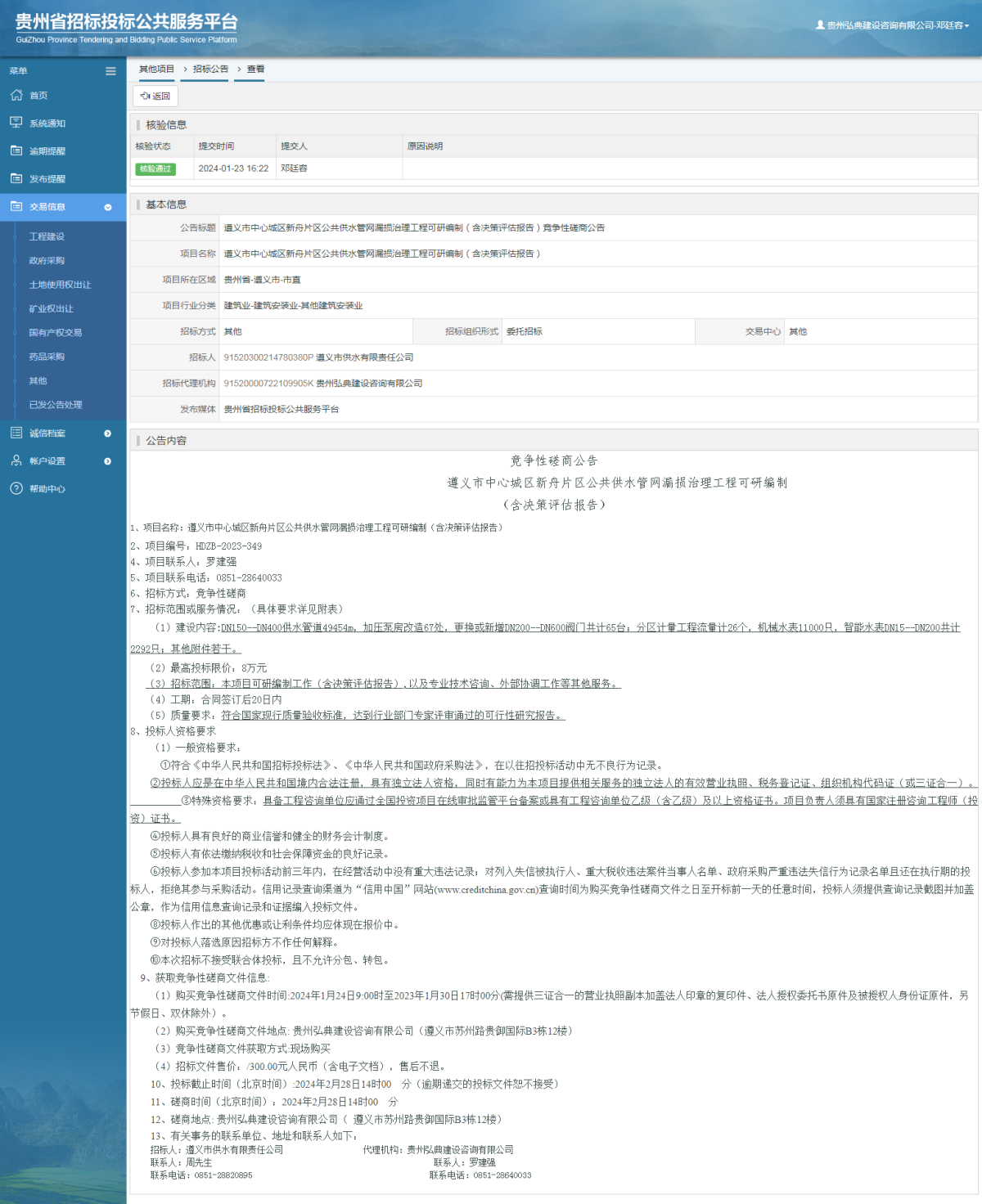Click the person icon for 帐户设置
Viewport: 982px width, 1204px height.
point(16,460)
